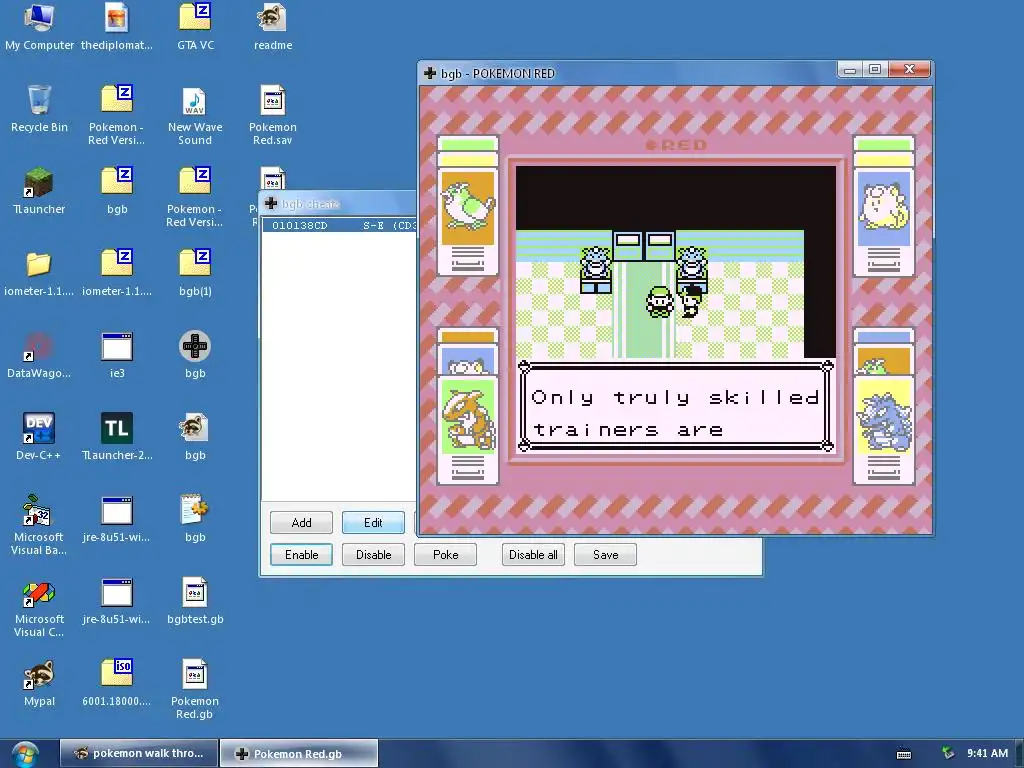Open the 9:41 AM clock
The height and width of the screenshot is (768, 1024).
[x=987, y=753]
